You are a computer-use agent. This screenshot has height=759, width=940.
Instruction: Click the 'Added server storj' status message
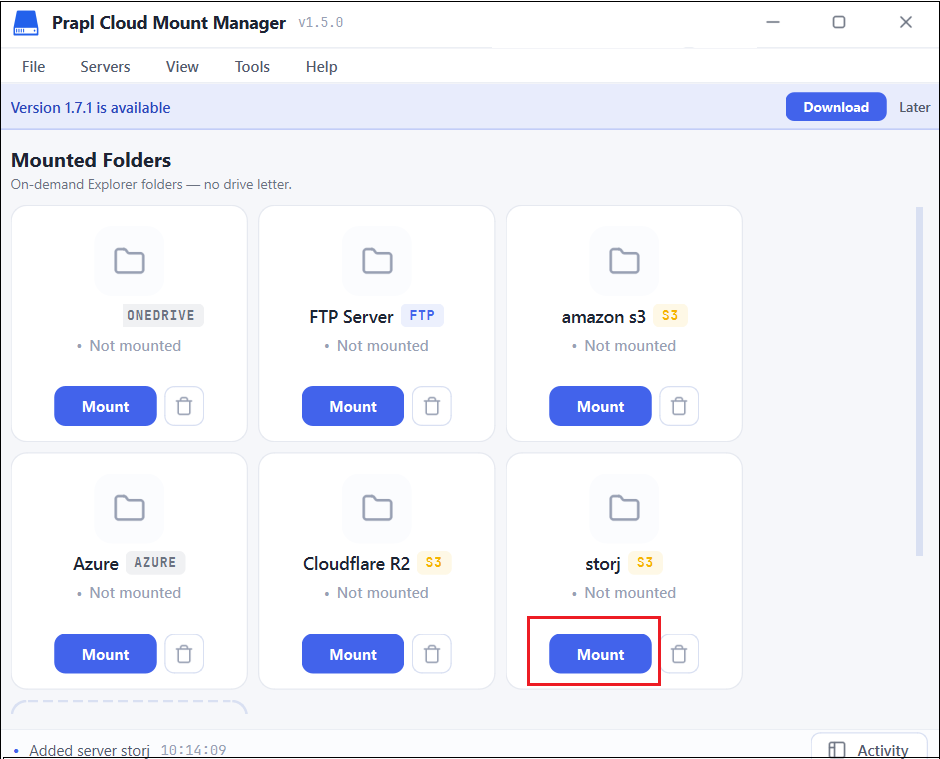tap(89, 750)
